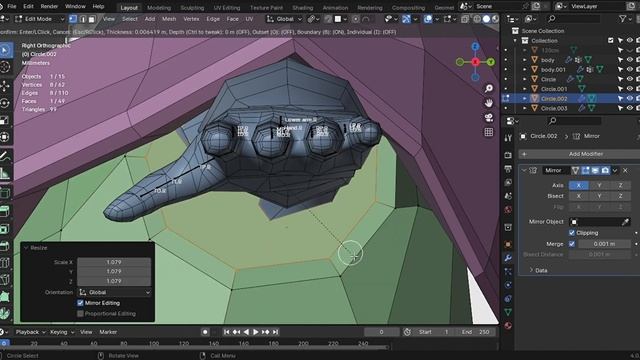This screenshot has width=640, height=360.
Task: Open the File menu
Action: pyautogui.click(x=12, y=7)
